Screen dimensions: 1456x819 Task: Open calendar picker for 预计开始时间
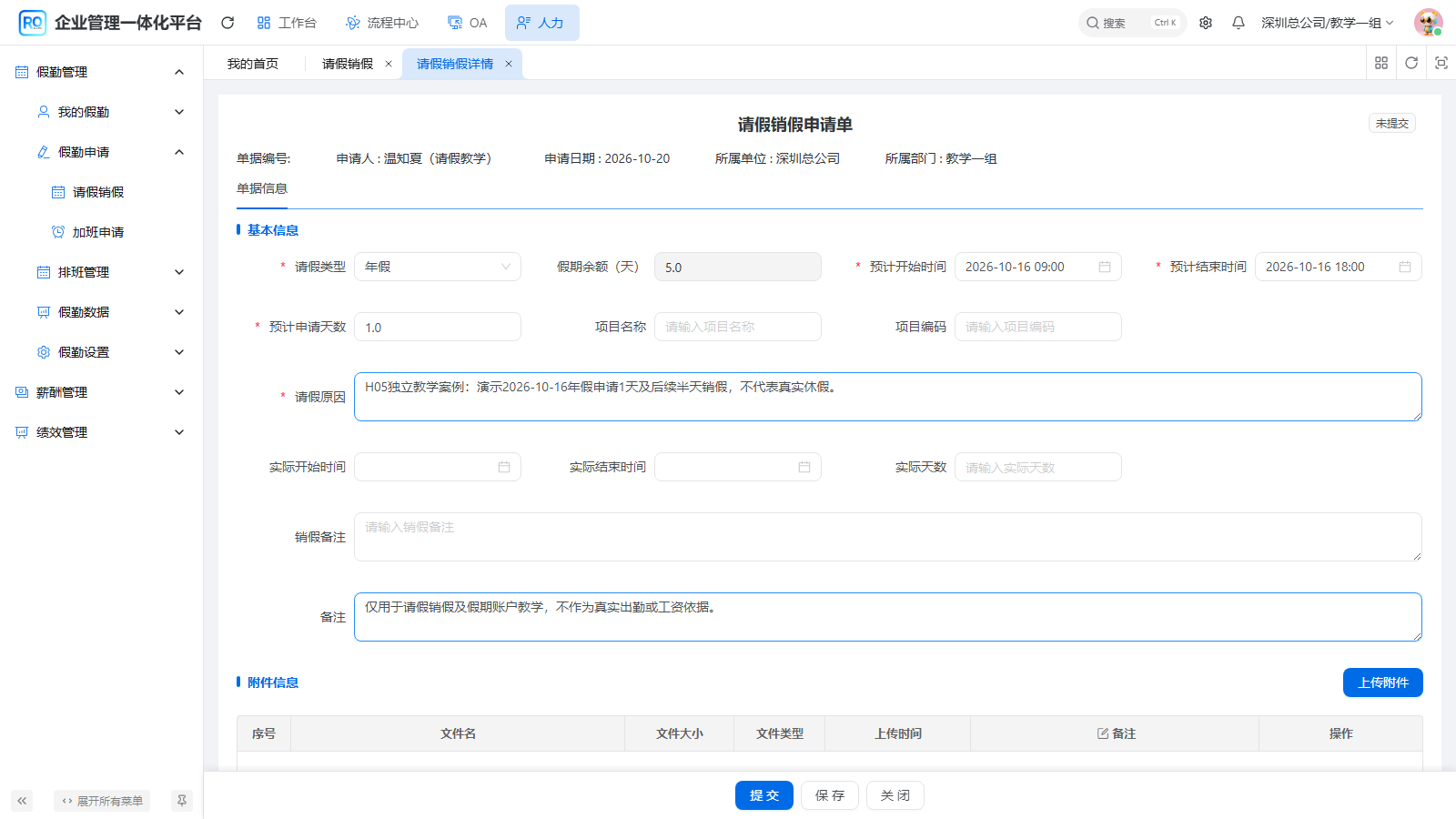click(x=1105, y=267)
